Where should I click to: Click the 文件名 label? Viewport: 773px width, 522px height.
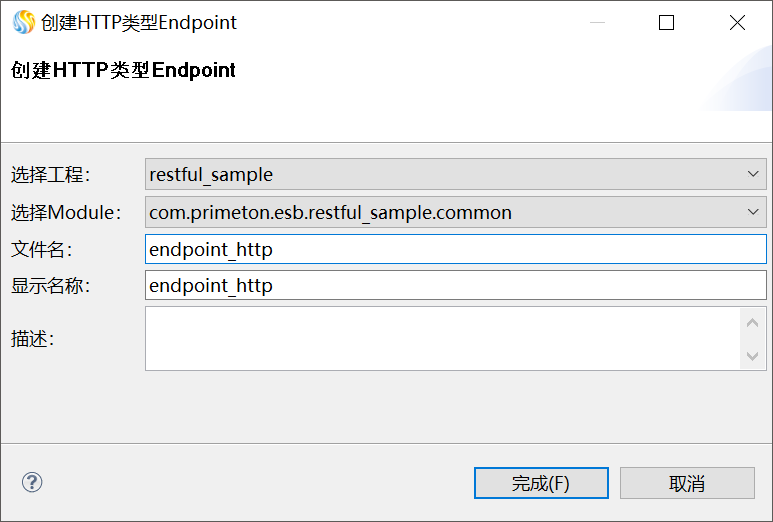pyautogui.click(x=42, y=249)
